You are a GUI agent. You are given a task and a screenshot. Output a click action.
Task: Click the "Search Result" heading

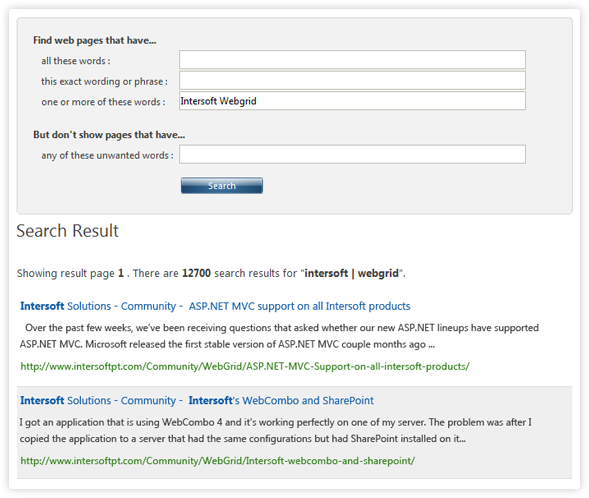point(68,231)
